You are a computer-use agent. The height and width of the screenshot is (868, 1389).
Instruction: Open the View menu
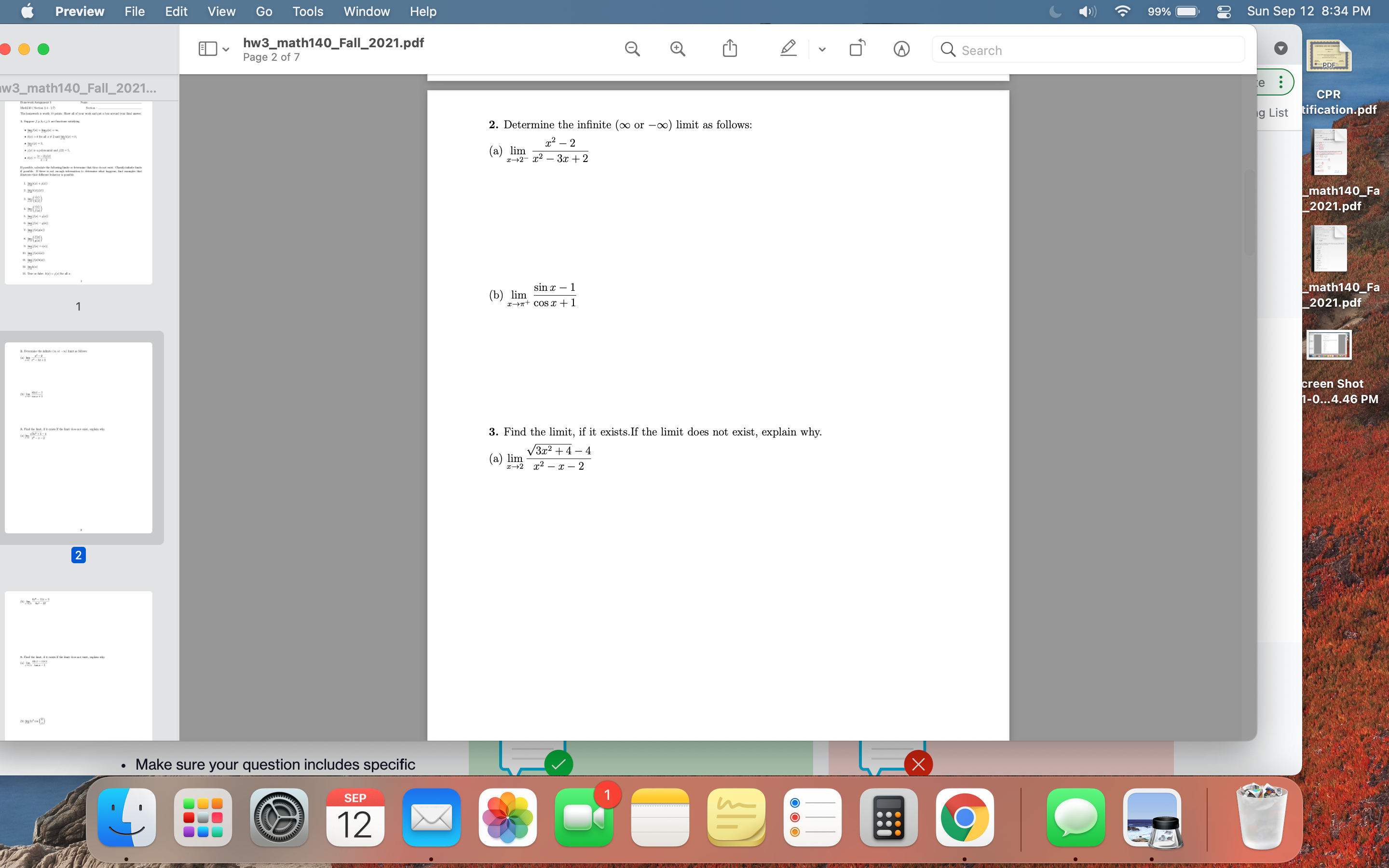tap(221, 11)
